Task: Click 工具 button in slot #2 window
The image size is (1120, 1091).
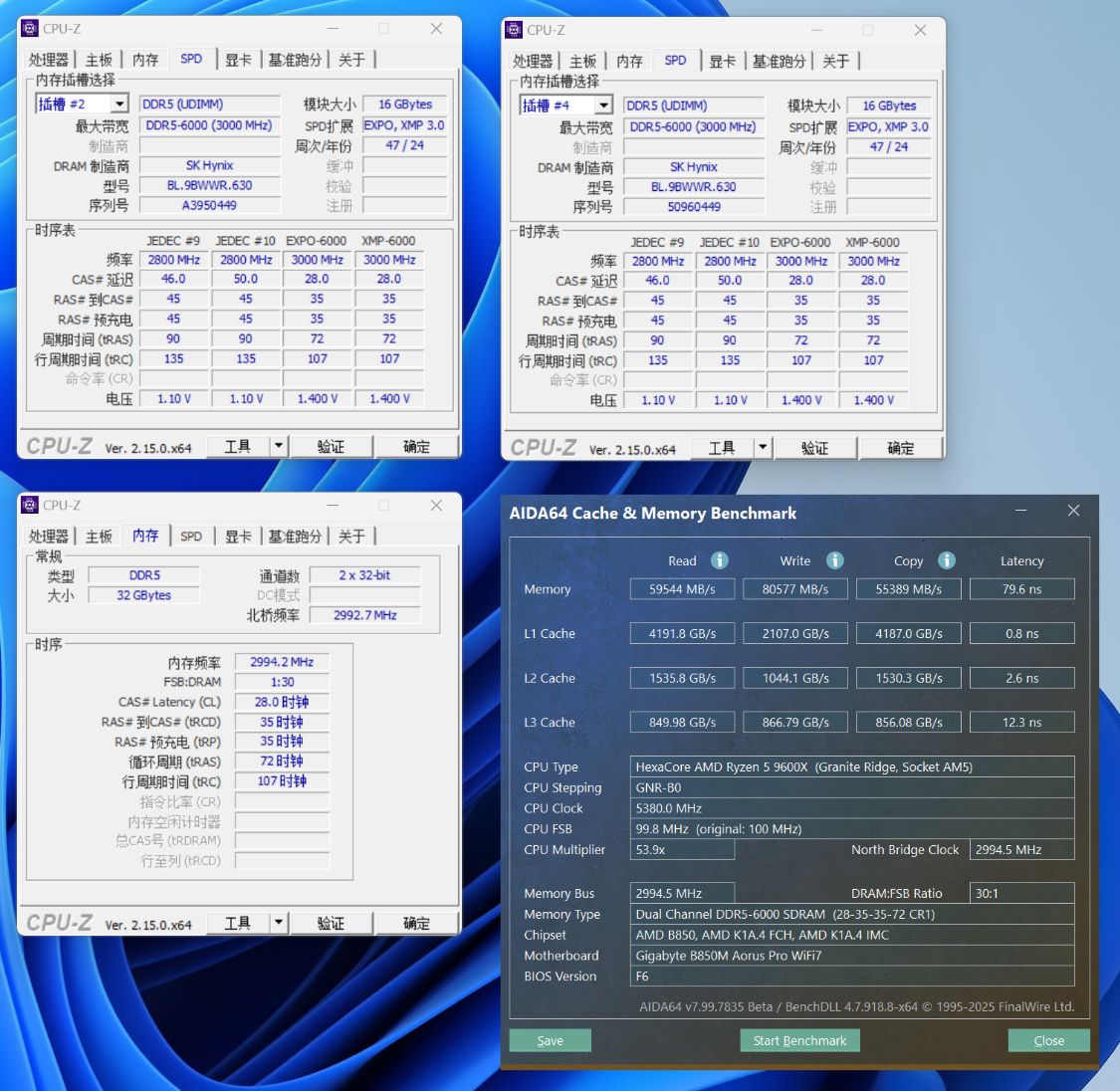Action: tap(238, 446)
